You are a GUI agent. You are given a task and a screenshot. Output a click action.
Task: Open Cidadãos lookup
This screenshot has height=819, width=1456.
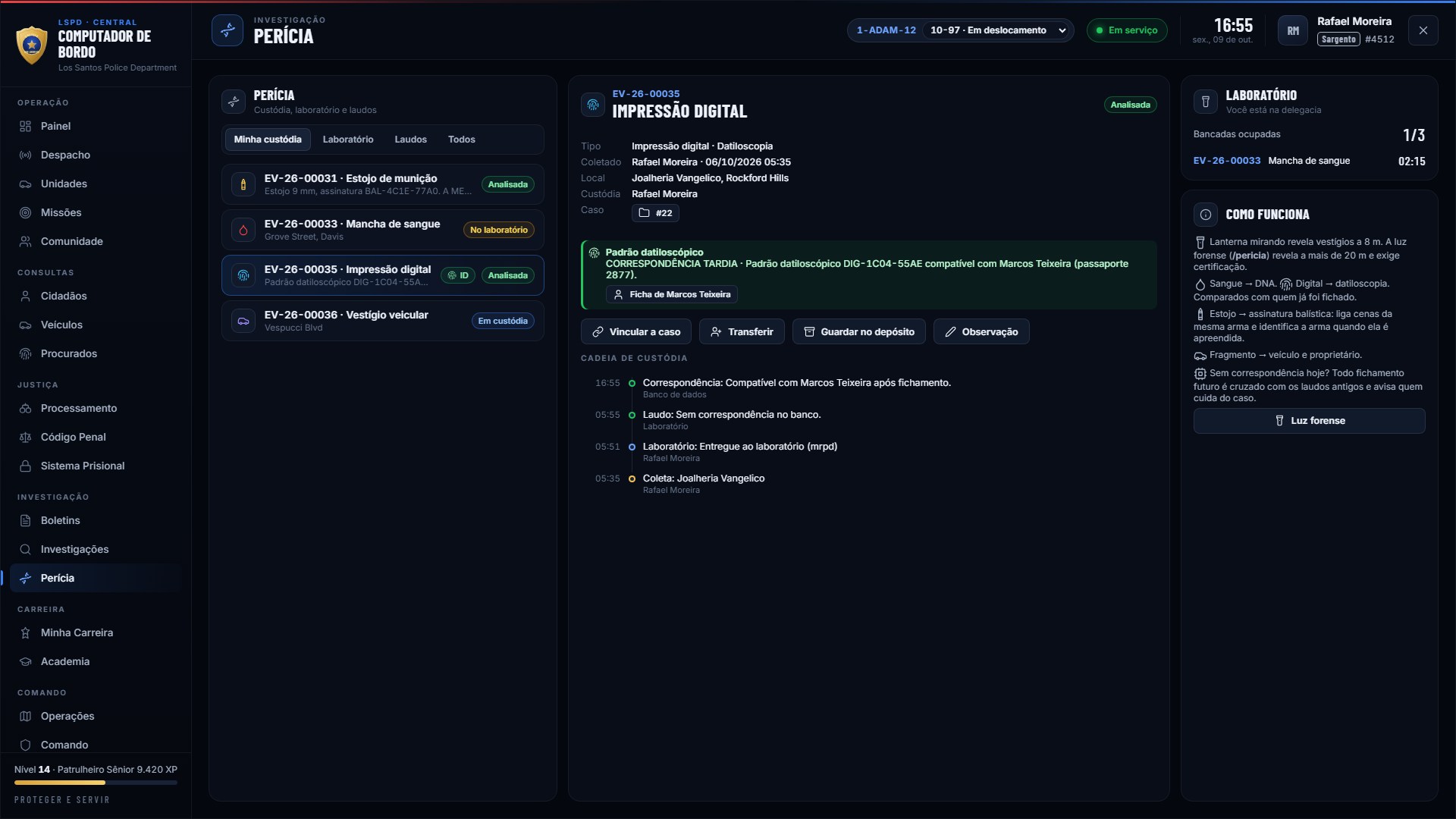pyautogui.click(x=96, y=296)
